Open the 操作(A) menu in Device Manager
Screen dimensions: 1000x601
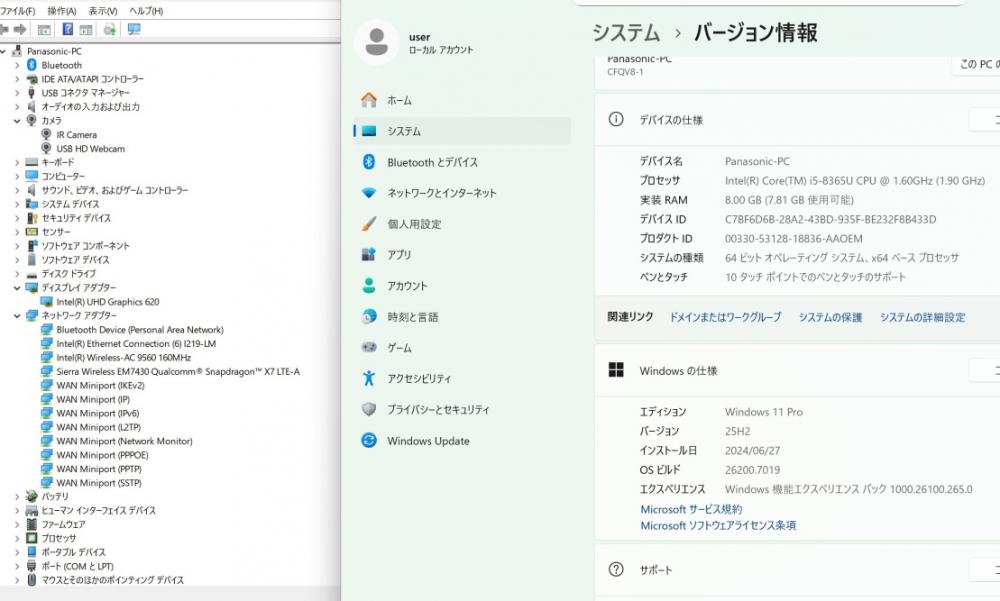pyautogui.click(x=61, y=11)
